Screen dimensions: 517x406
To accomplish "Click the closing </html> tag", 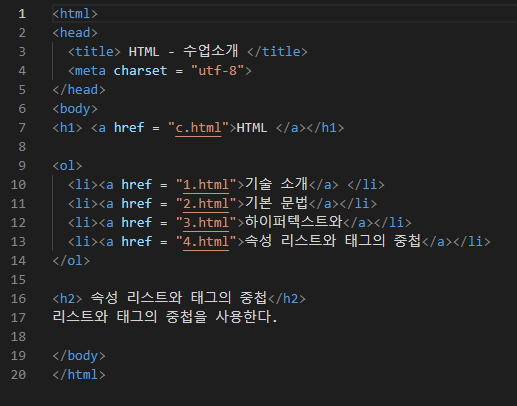I will (79, 375).
